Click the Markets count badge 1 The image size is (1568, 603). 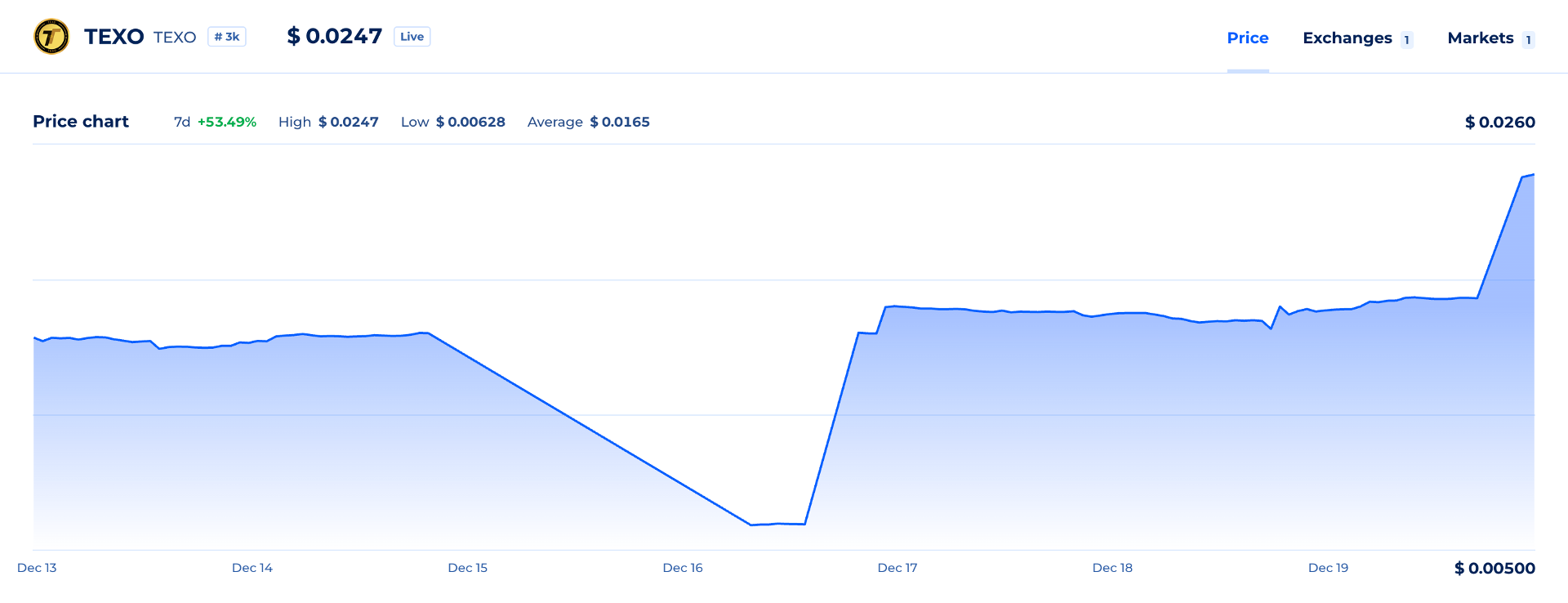point(1528,40)
